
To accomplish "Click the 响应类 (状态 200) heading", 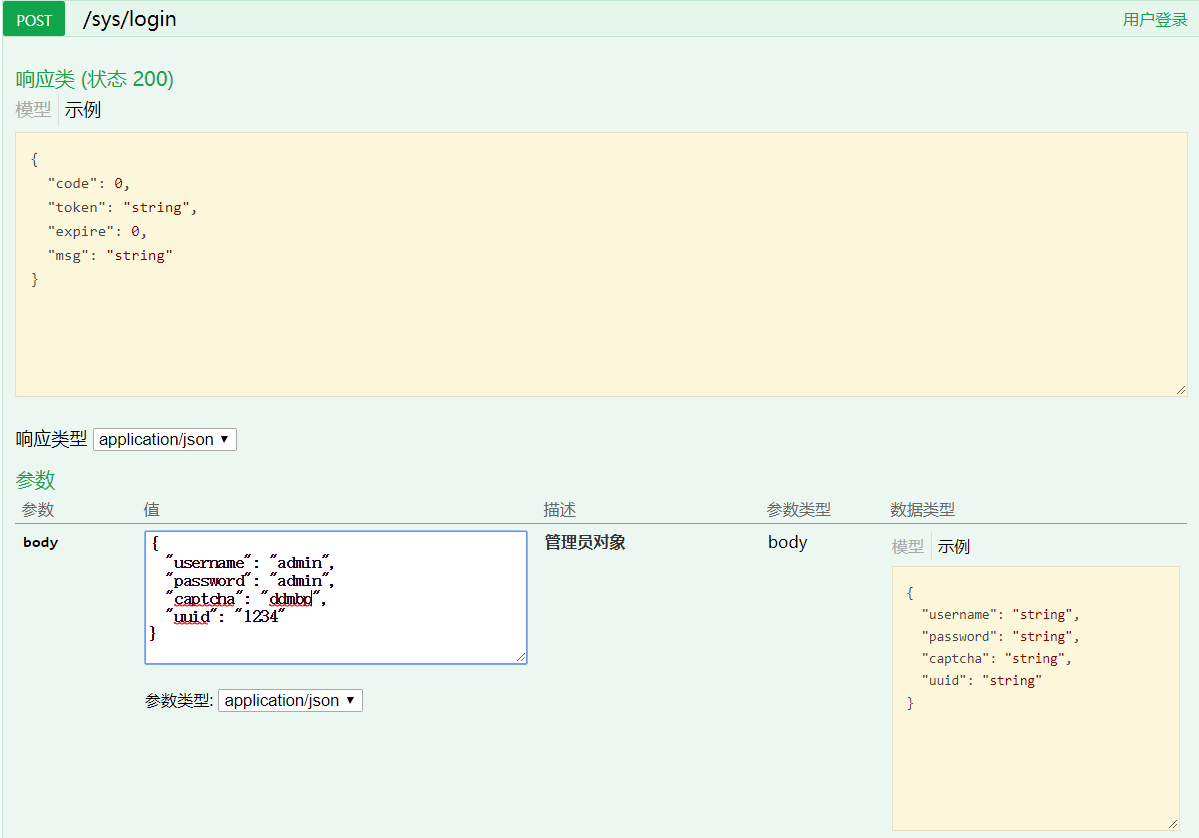I will point(95,79).
